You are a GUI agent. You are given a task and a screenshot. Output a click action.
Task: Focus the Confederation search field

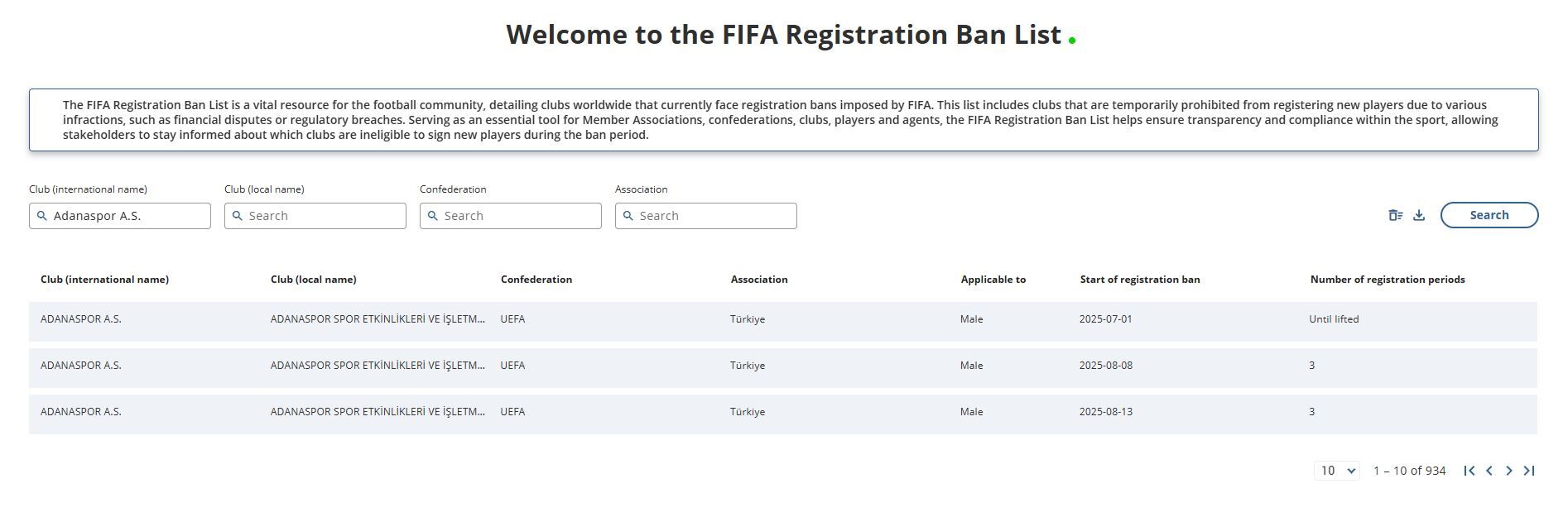tap(511, 216)
